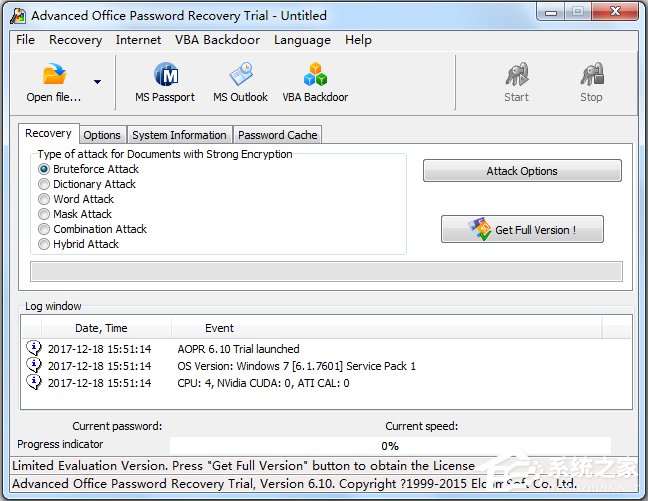This screenshot has width=648, height=501.
Task: Open the Recovery menu
Action: coord(75,40)
